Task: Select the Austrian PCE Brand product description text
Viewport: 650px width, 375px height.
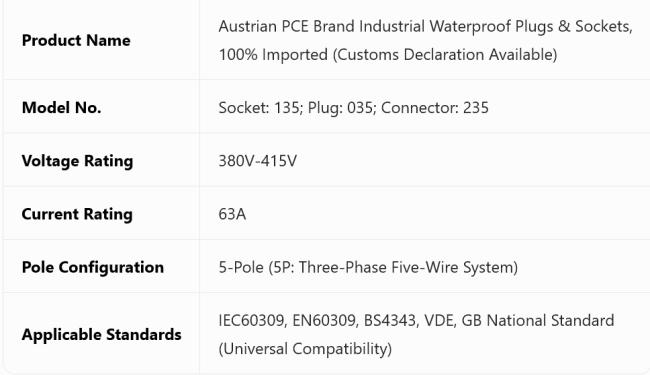Action: click(425, 40)
